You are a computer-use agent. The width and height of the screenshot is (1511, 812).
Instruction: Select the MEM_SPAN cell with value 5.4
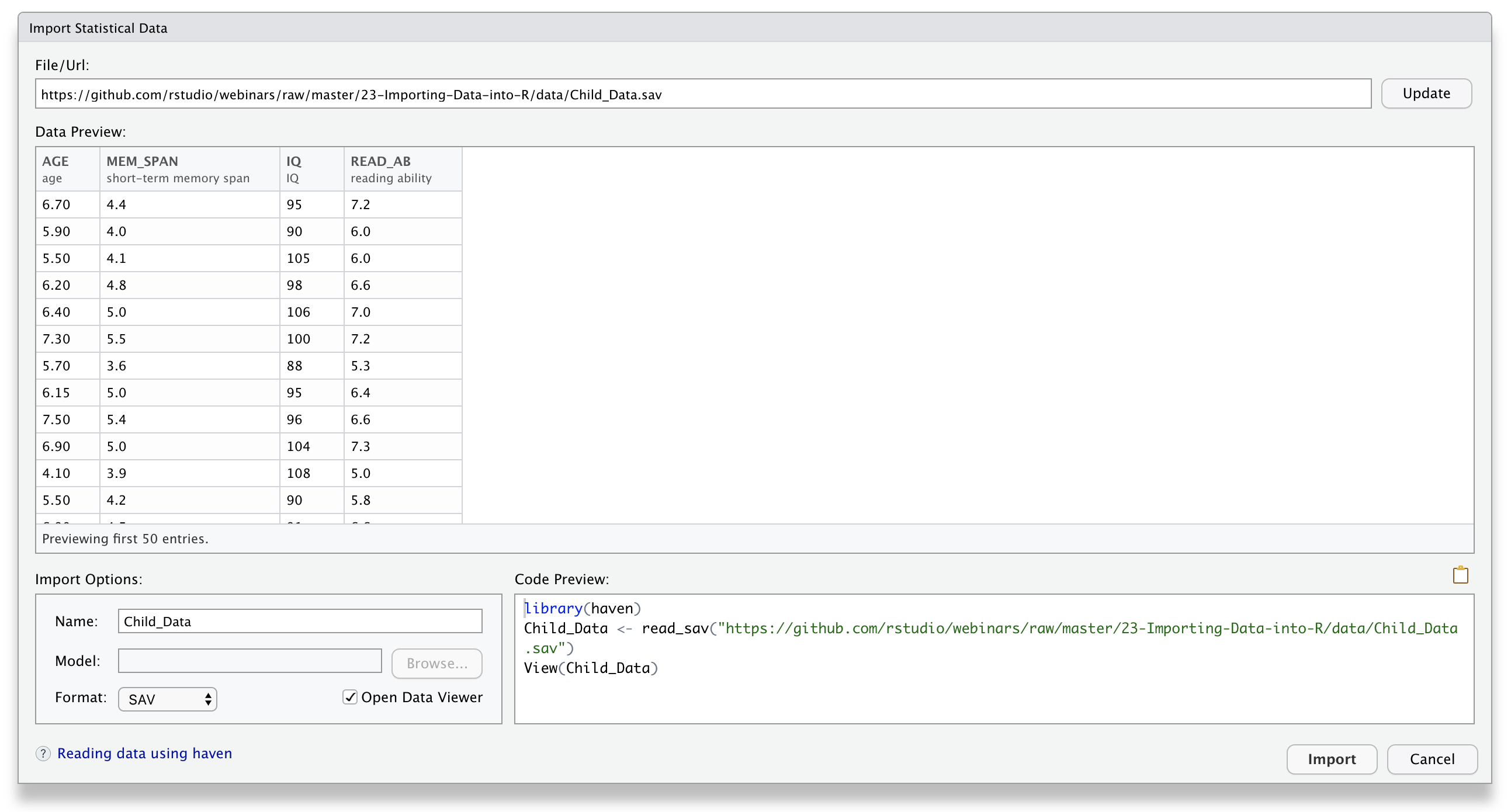click(189, 420)
